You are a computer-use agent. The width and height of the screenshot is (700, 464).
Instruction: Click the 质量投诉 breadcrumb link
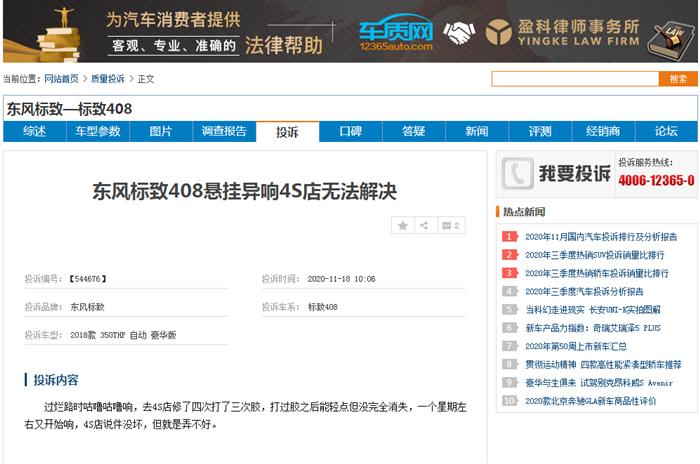click(x=108, y=79)
